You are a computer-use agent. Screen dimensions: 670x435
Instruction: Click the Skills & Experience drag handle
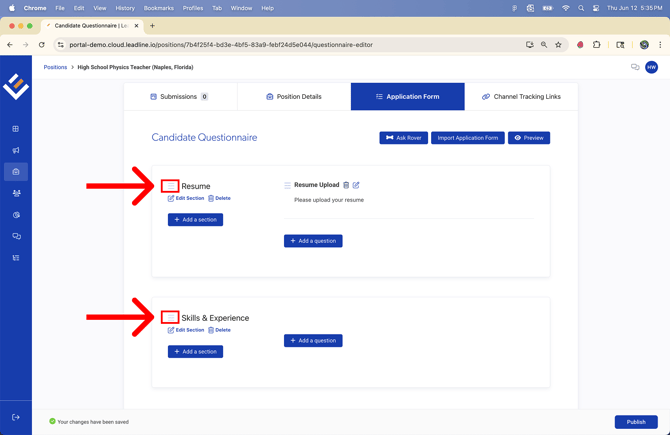[x=171, y=318]
